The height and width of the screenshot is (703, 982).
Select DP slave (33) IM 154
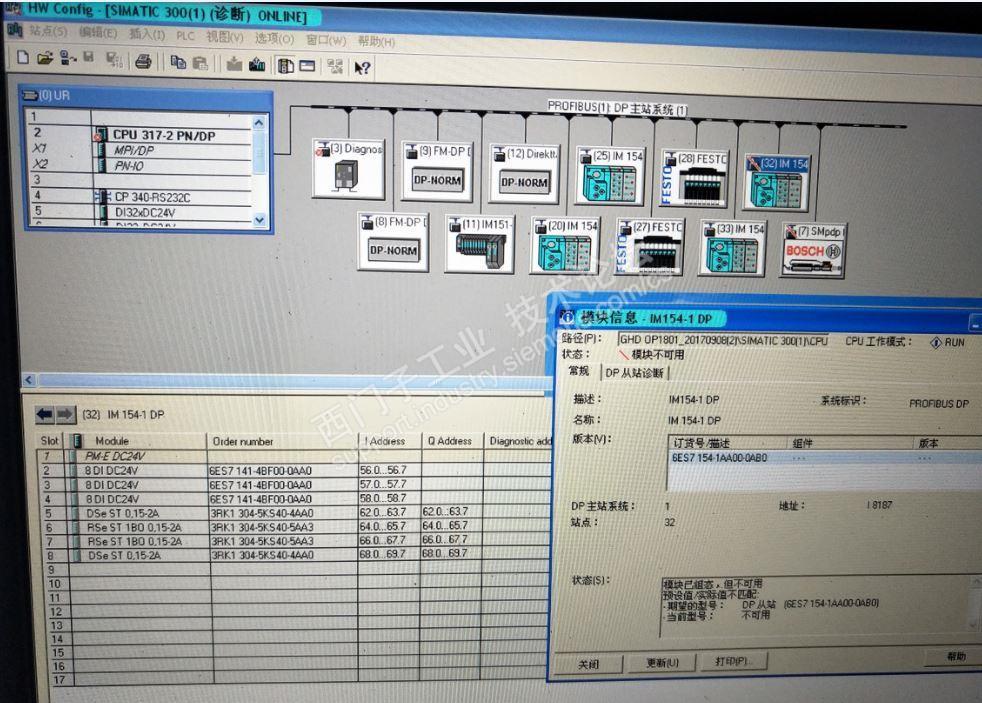point(732,249)
